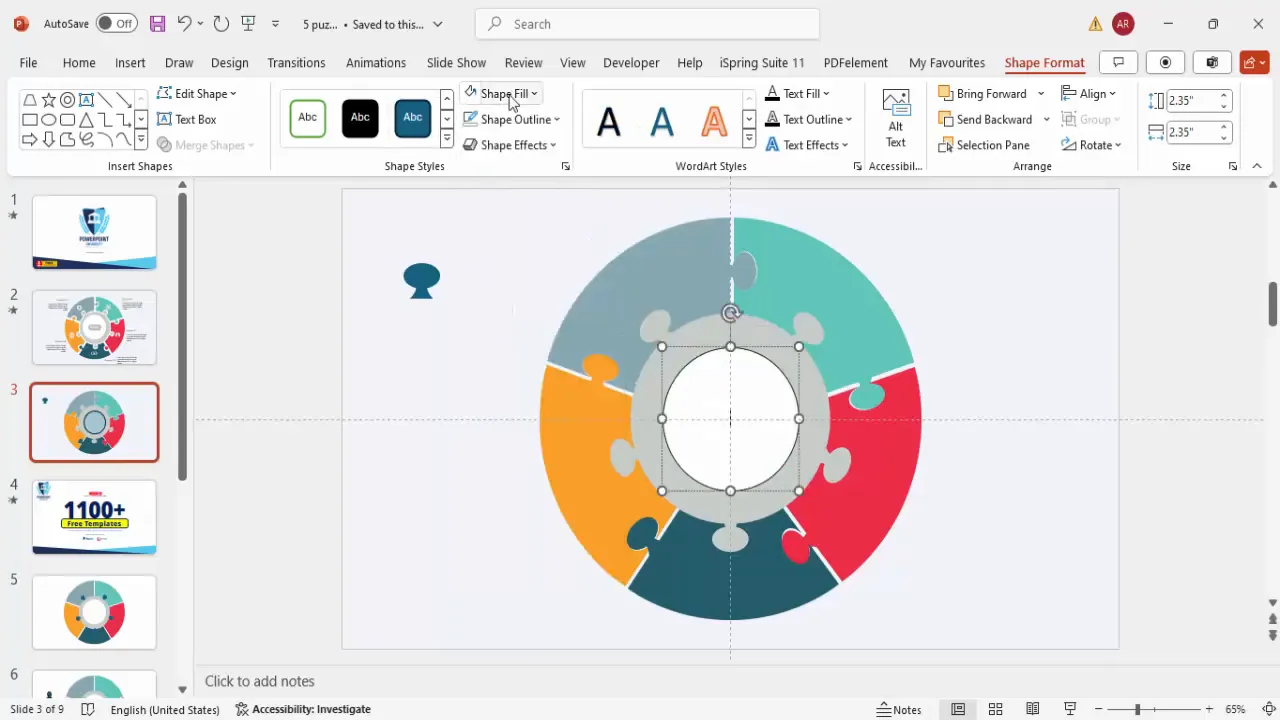Click the Save icon in title bar
Viewport: 1280px width, 720px height.
pos(157,23)
